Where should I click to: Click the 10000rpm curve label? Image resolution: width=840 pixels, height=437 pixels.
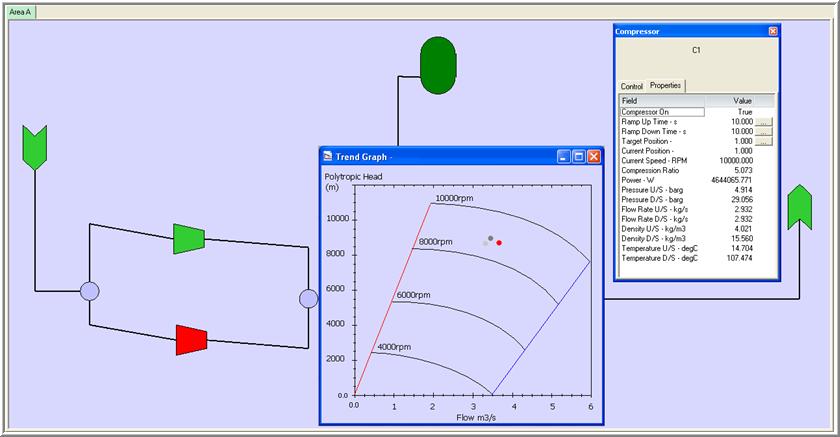[454, 198]
